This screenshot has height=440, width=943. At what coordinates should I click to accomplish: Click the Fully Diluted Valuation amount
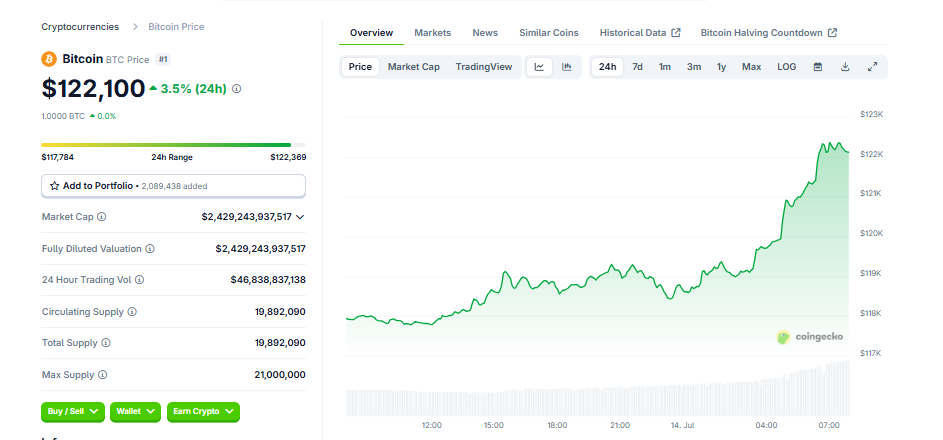[x=260, y=248]
